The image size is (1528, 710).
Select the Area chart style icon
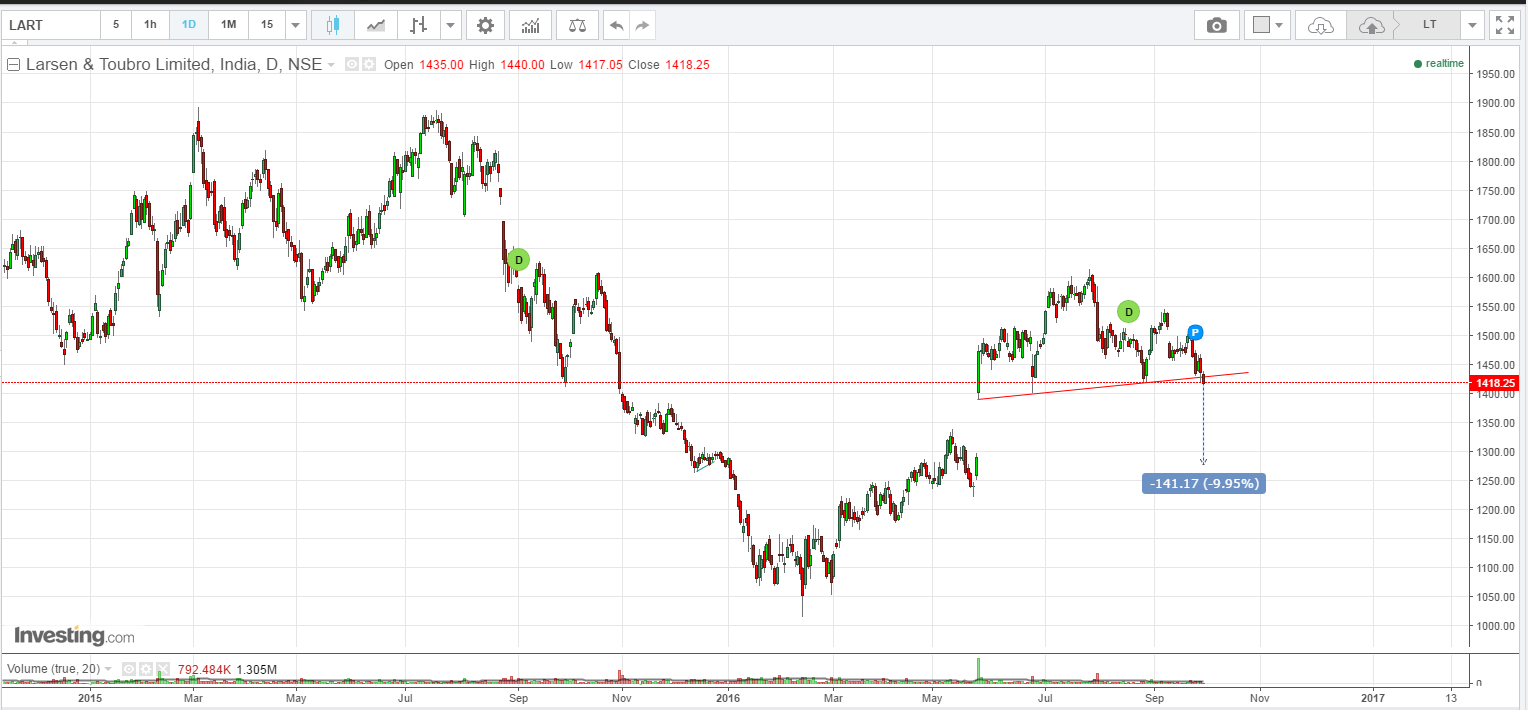[376, 25]
